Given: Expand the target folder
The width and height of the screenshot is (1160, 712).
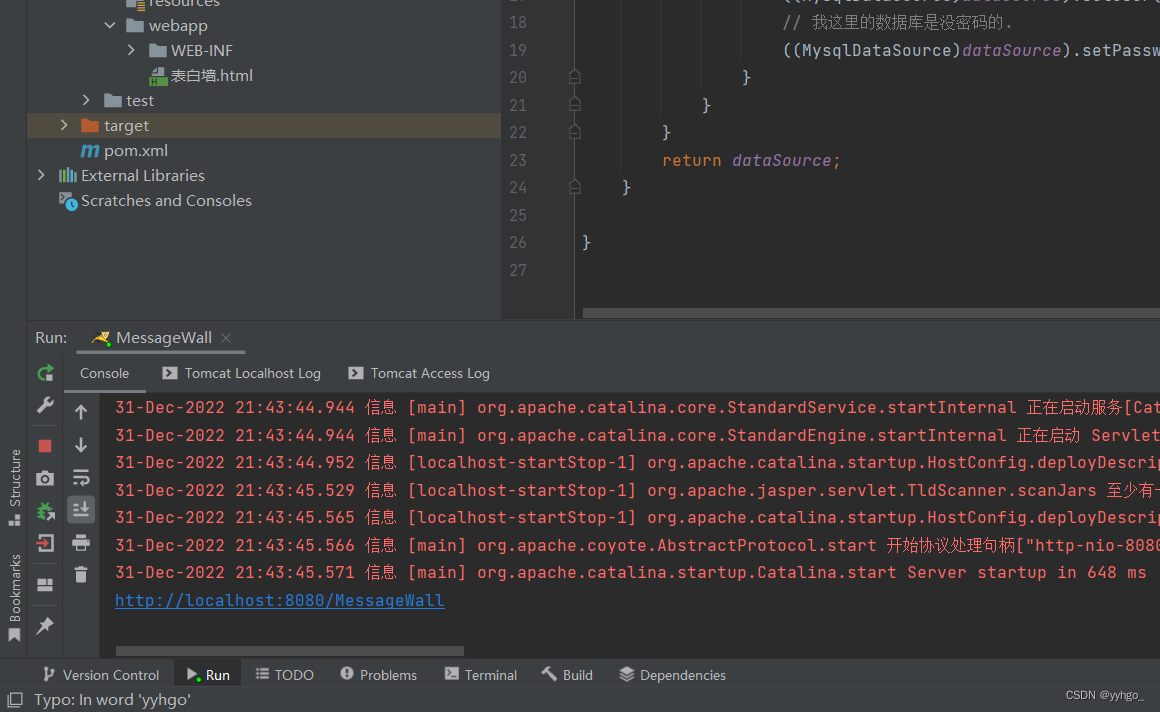Looking at the screenshot, I should 64,125.
